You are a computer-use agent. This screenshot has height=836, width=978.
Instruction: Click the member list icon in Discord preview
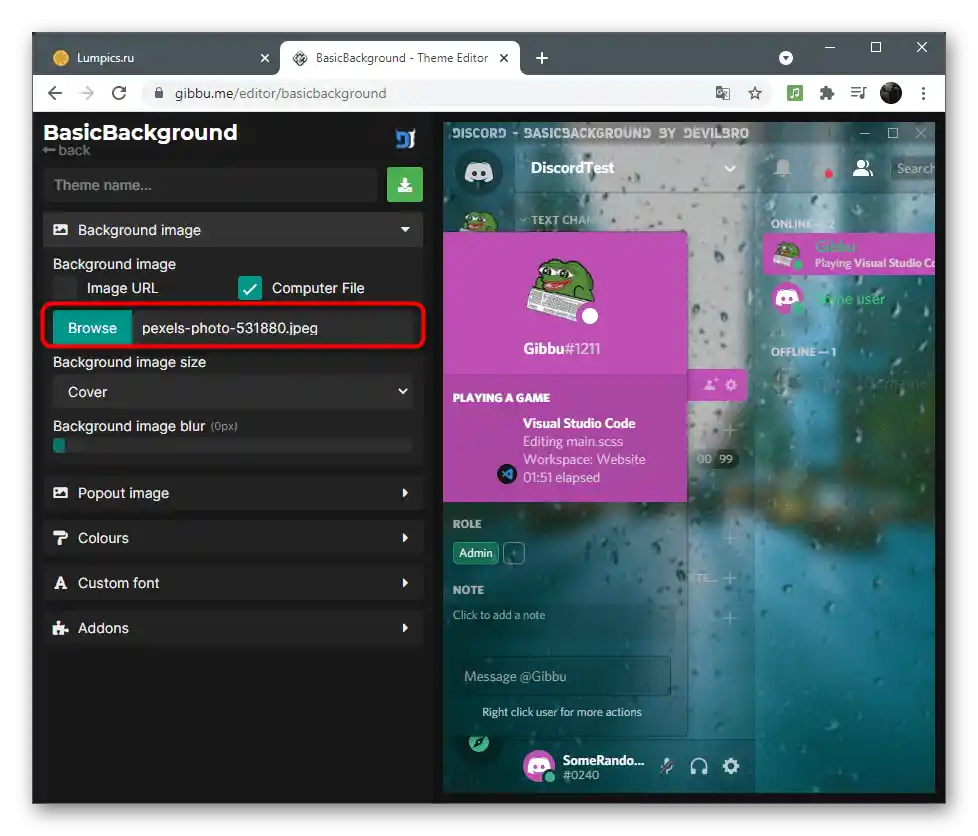(x=863, y=168)
